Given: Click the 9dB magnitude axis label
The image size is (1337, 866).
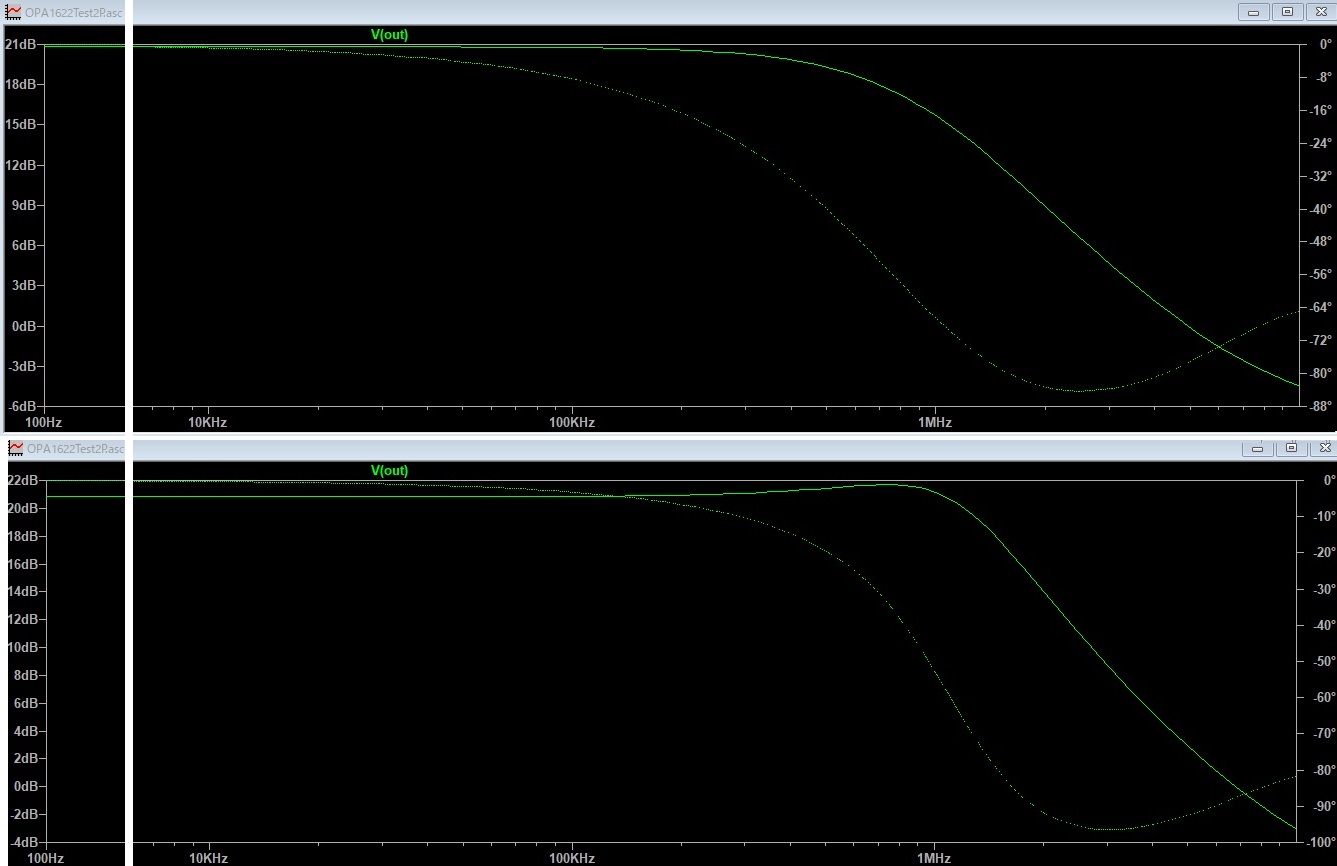Looking at the screenshot, I should 25,205.
